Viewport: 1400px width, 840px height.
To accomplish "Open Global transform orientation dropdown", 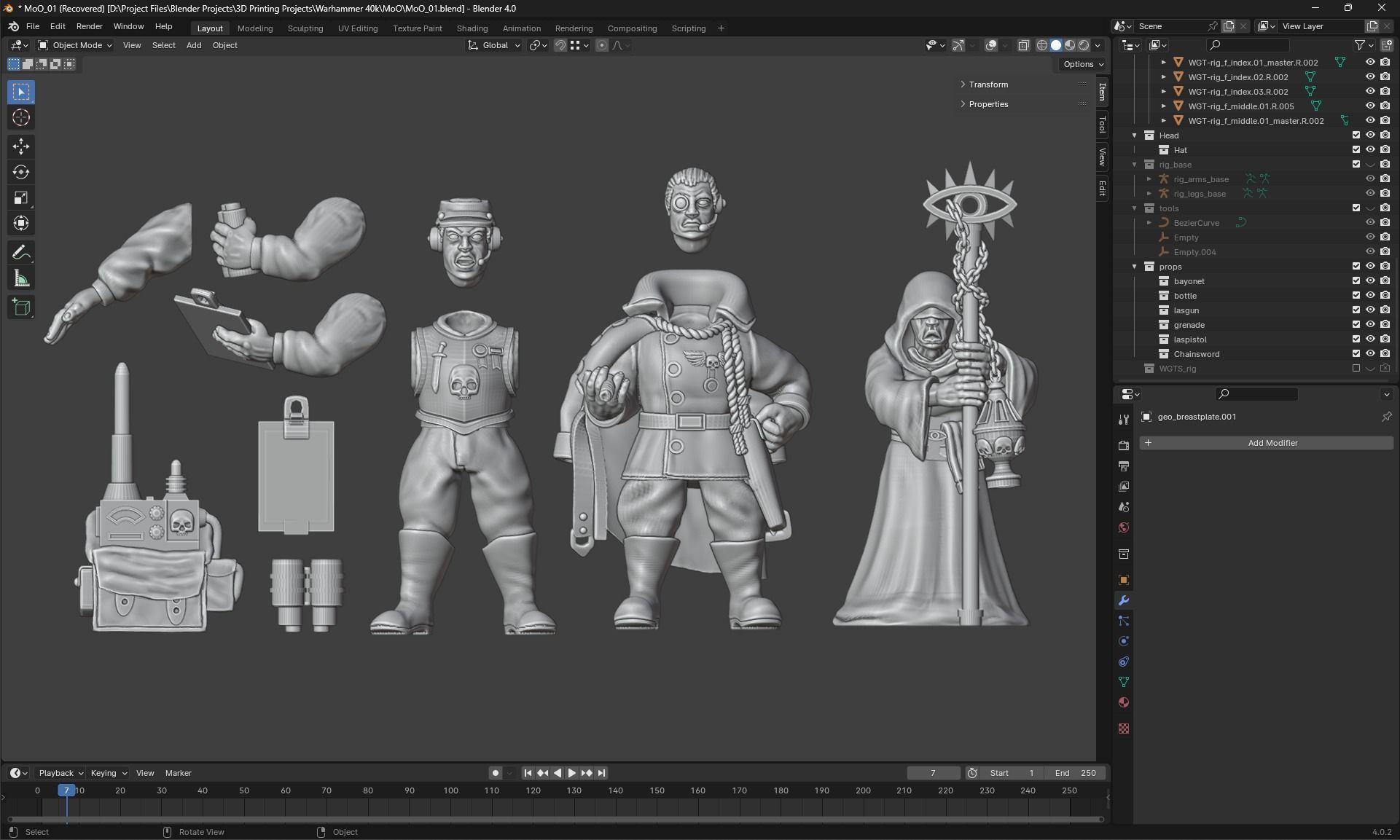I will 494,45.
